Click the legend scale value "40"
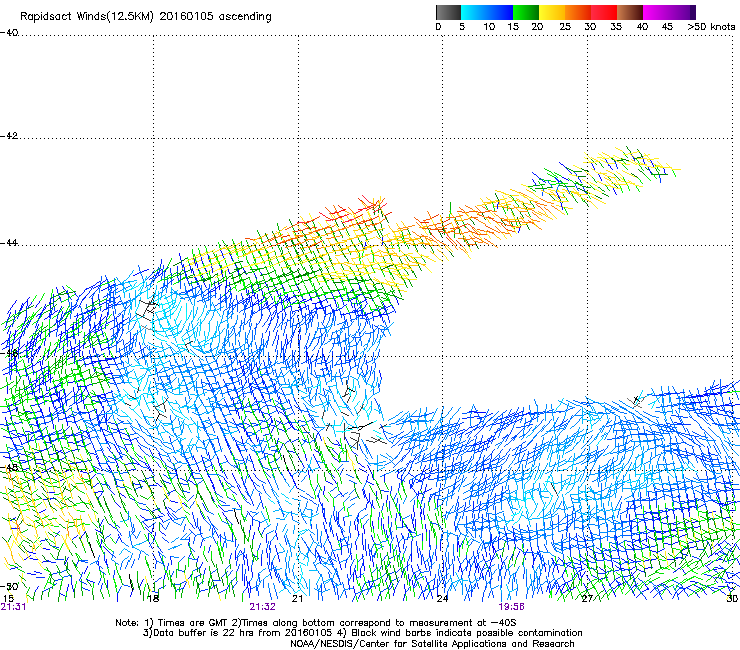Image resolution: width=740 pixels, height=650 pixels. pos(642,27)
